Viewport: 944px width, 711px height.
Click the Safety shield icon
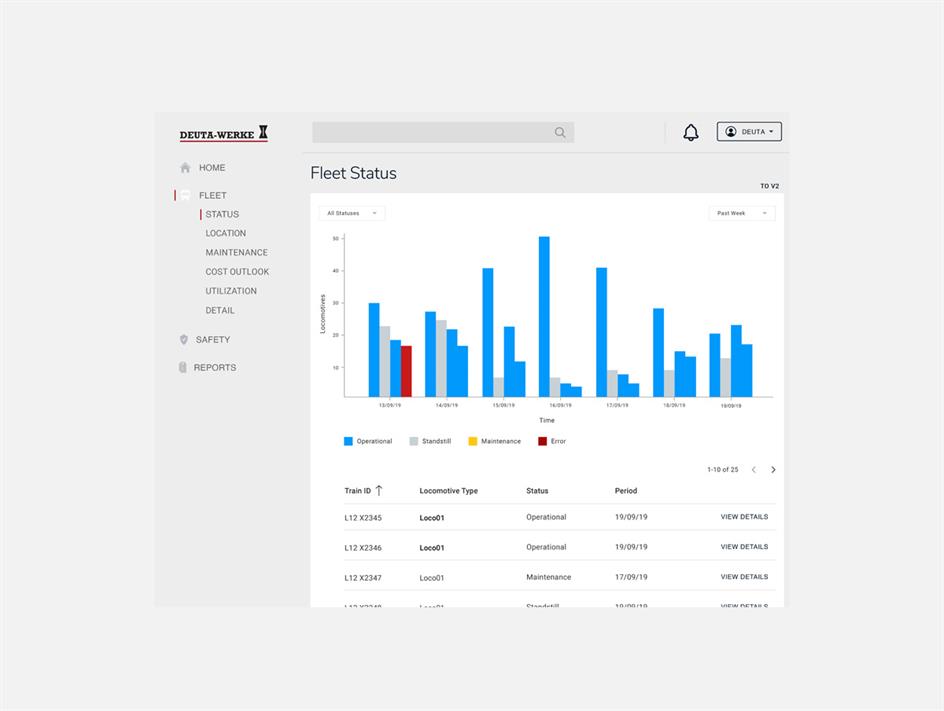point(184,340)
